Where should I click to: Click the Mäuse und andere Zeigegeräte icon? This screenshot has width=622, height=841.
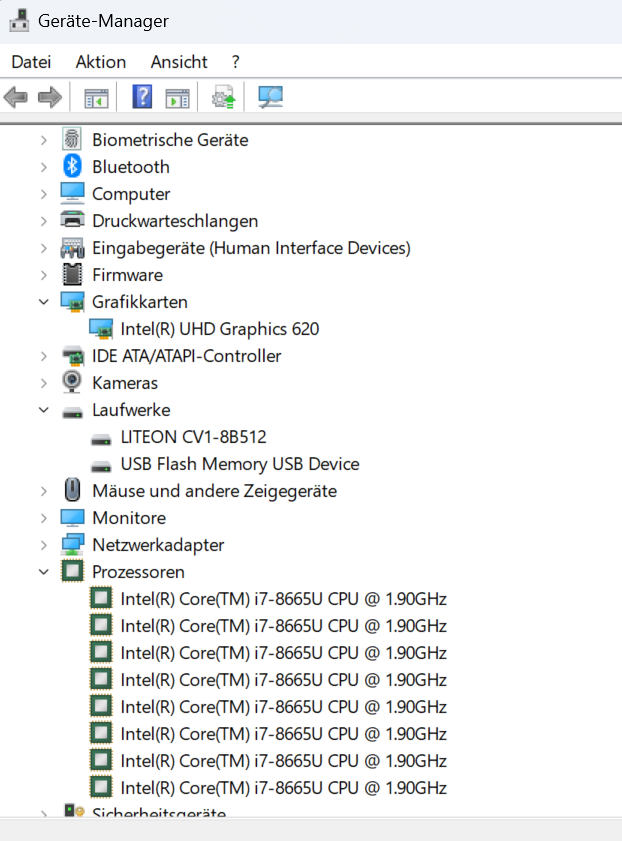[x=72, y=490]
